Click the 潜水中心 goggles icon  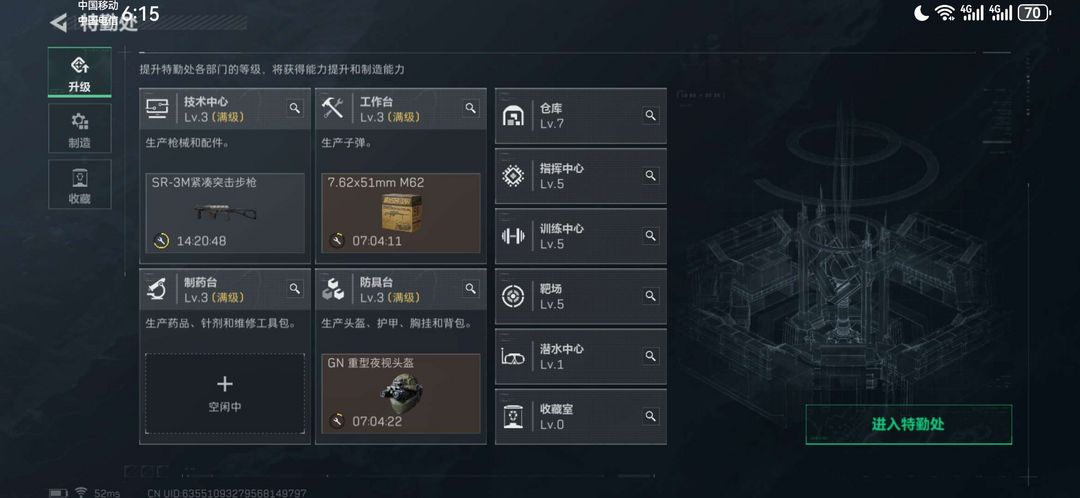[513, 357]
